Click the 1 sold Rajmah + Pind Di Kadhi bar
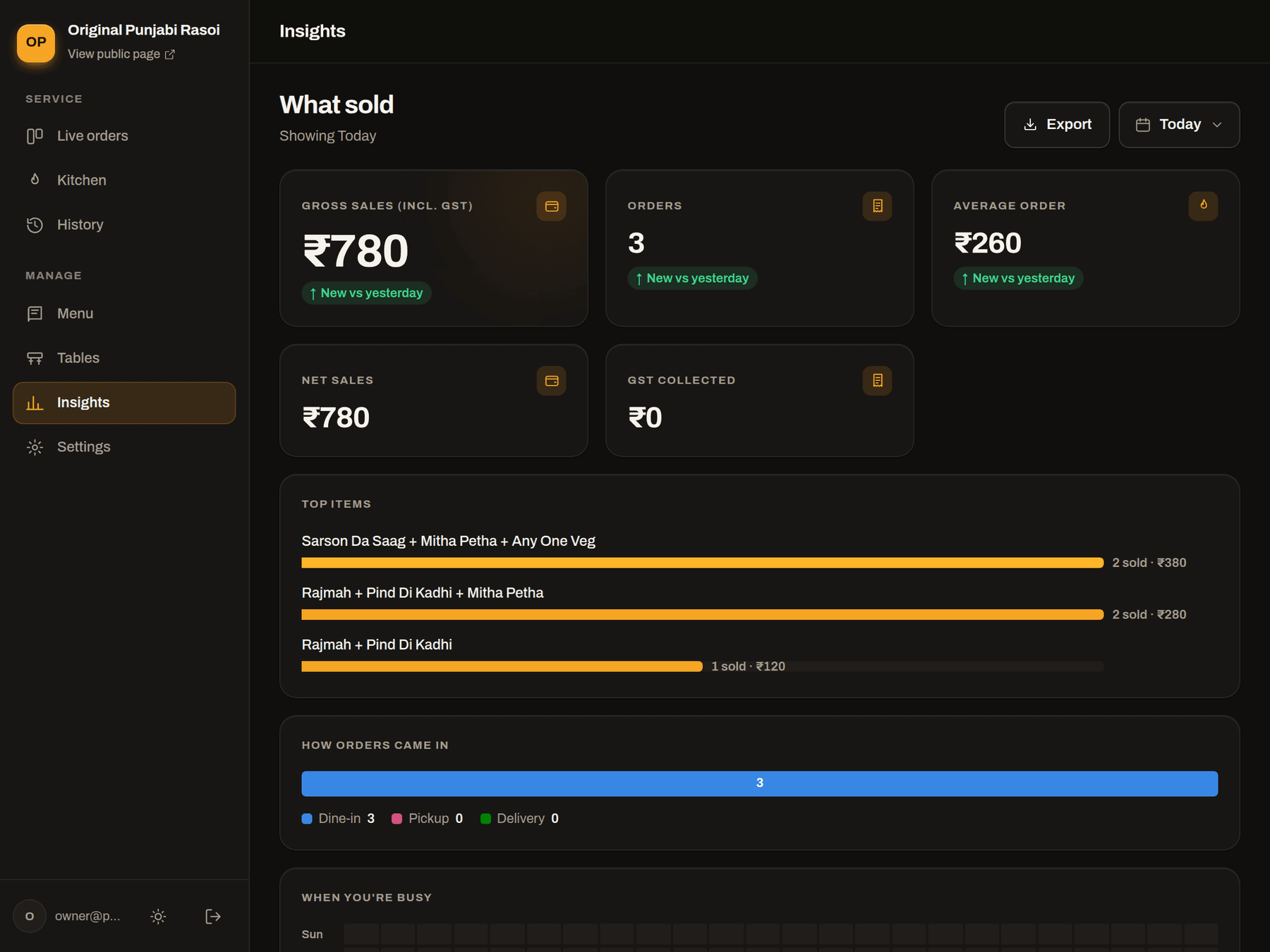The image size is (1270, 952). 502,666
